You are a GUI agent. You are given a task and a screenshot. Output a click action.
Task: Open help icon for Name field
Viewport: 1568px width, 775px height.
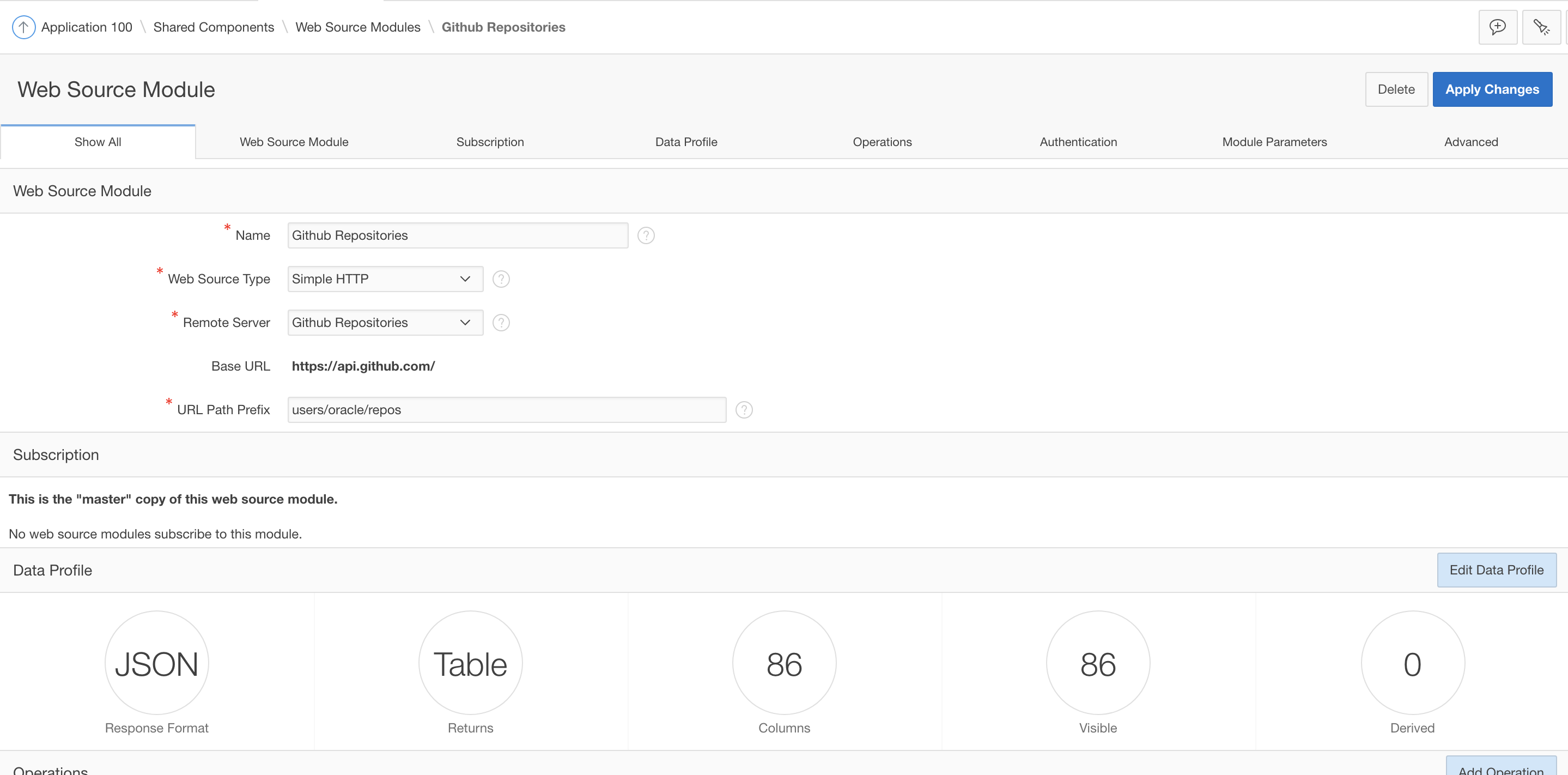click(x=646, y=235)
